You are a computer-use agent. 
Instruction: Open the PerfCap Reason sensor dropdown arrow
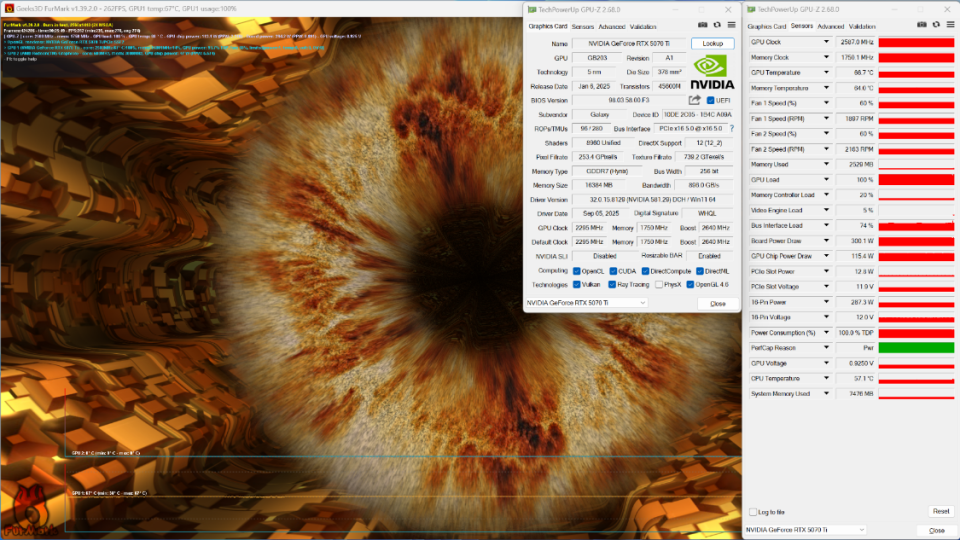click(x=826, y=348)
